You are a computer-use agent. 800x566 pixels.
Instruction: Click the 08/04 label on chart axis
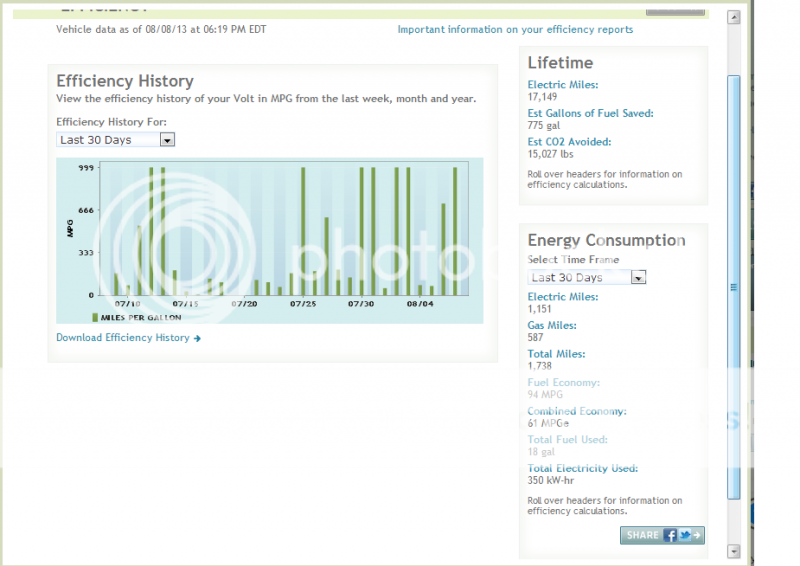click(x=420, y=304)
